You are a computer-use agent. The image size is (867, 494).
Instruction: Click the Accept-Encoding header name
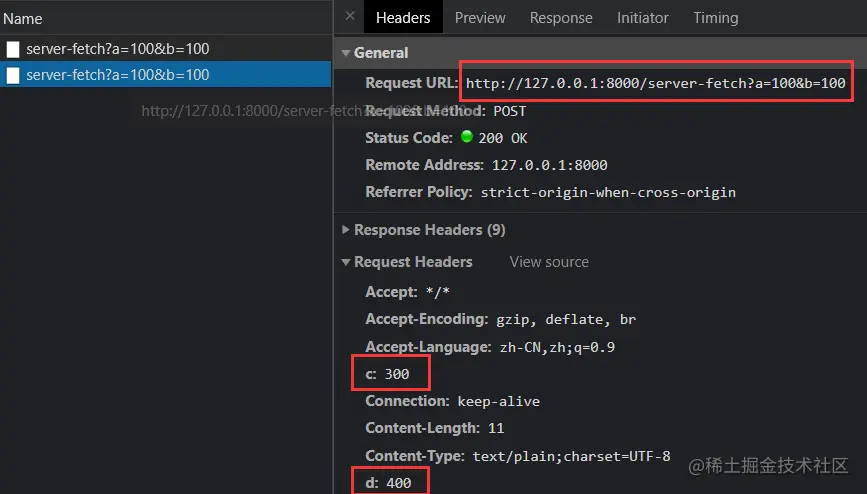(426, 319)
